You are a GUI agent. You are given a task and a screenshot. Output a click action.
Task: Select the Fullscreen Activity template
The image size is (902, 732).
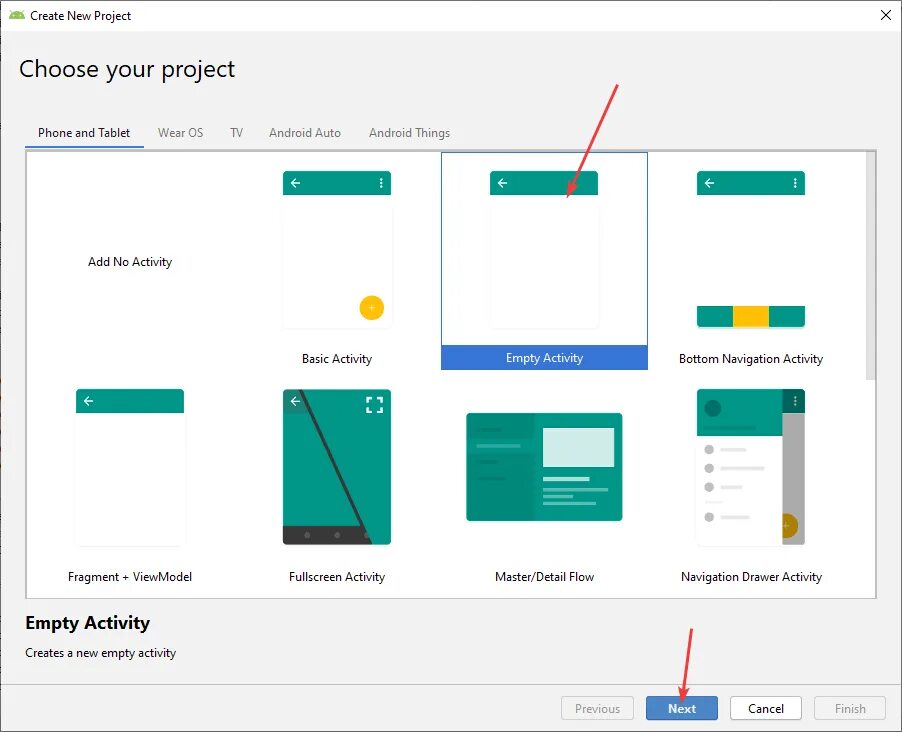tap(336, 467)
